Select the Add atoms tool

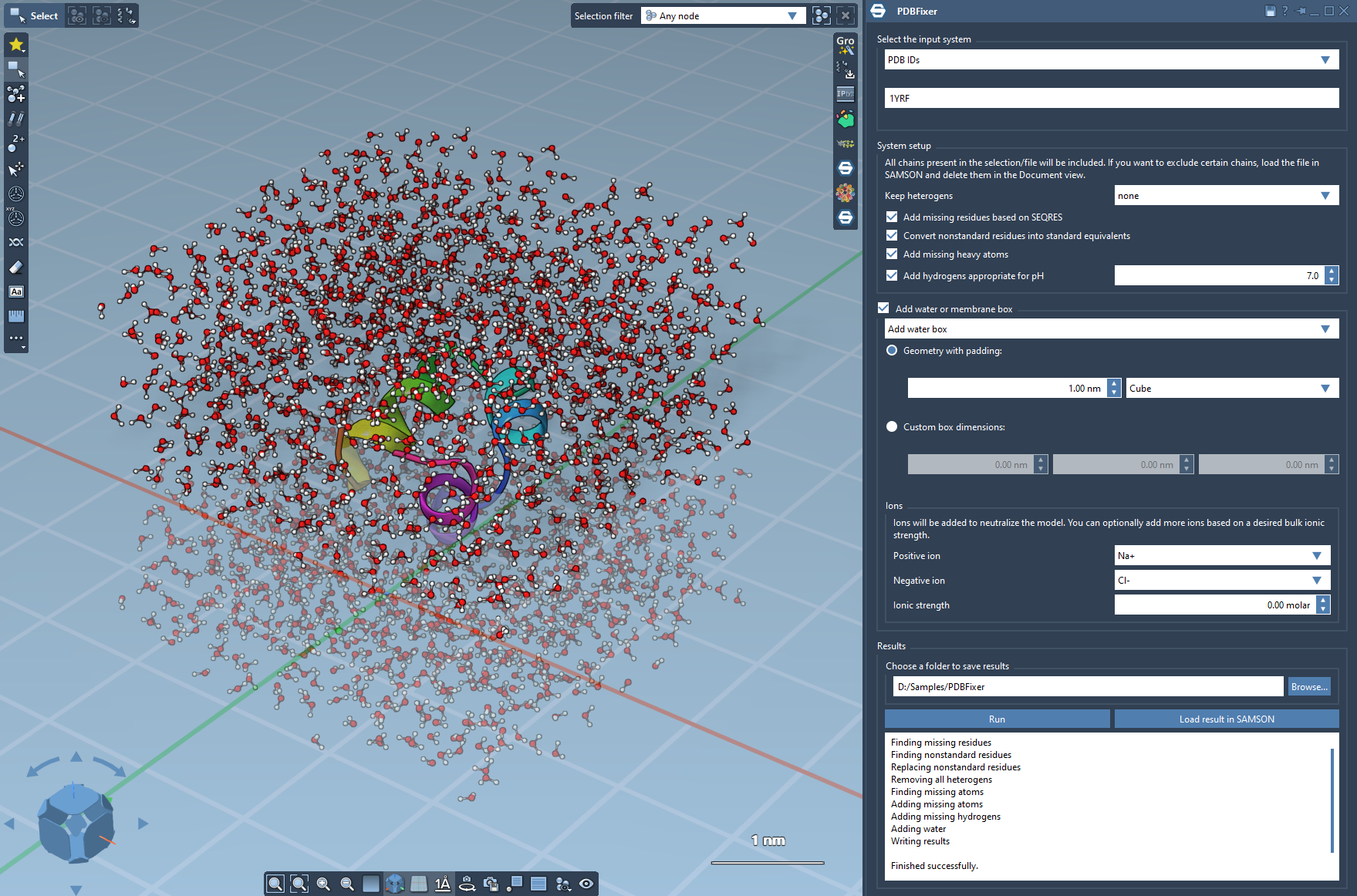pyautogui.click(x=16, y=94)
